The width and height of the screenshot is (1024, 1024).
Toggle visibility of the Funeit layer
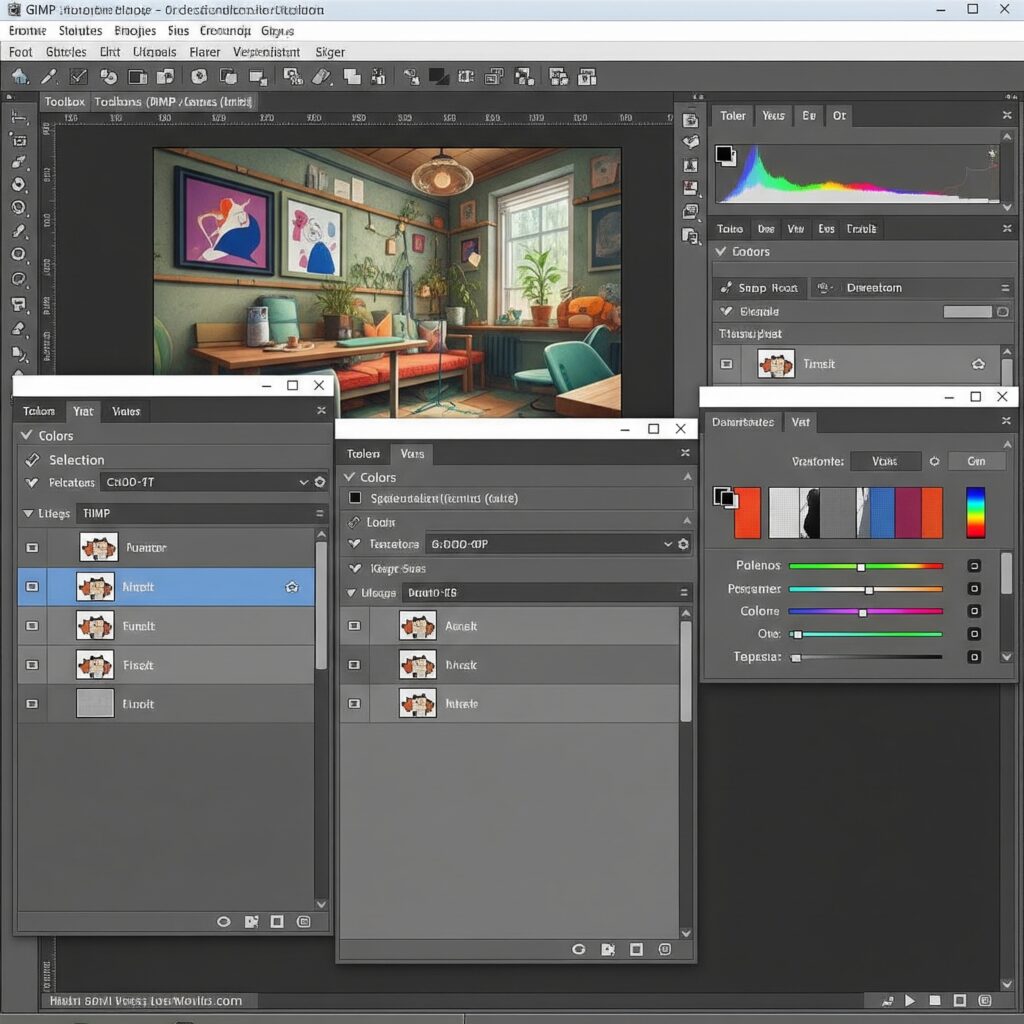pyautogui.click(x=32, y=626)
